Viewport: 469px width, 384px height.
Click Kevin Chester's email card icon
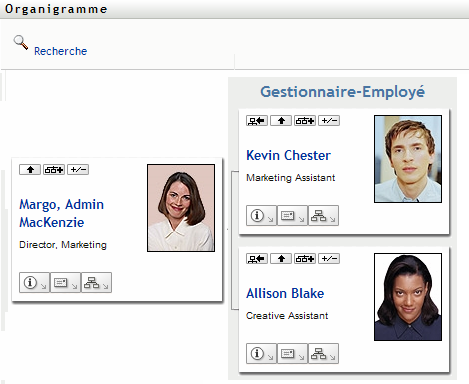[292, 216]
